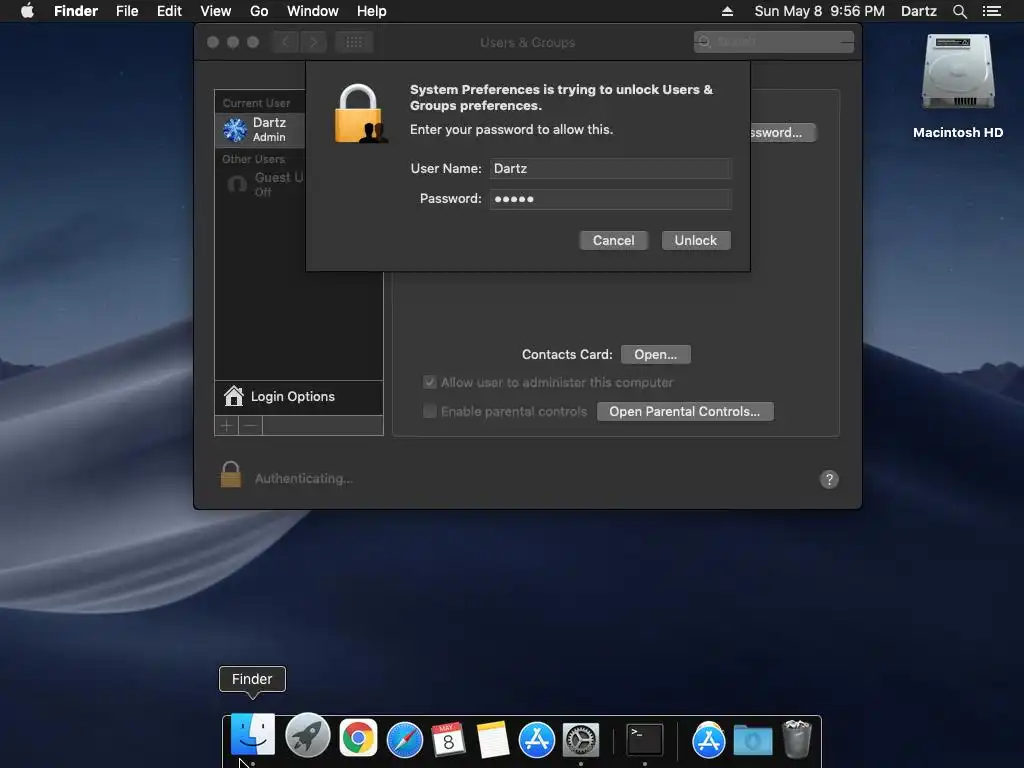Viewport: 1024px width, 768px height.
Task: Open Spotlight search magnifier in menu bar
Action: coord(959,11)
